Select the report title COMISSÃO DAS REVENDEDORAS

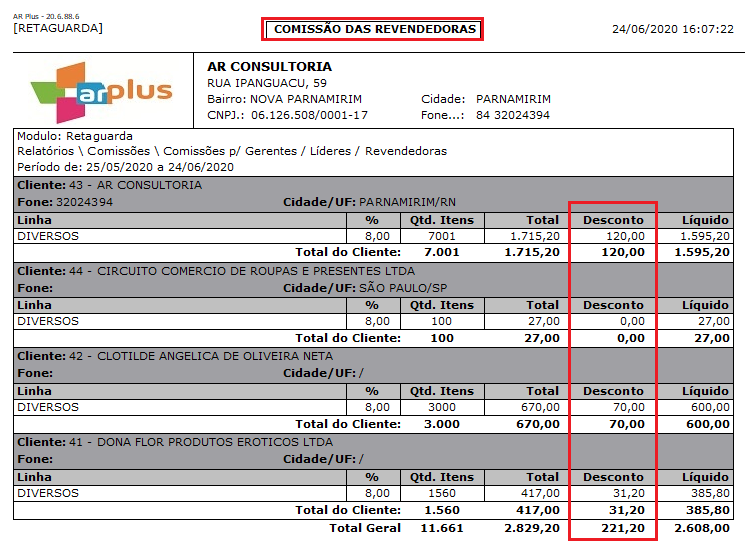(375, 29)
